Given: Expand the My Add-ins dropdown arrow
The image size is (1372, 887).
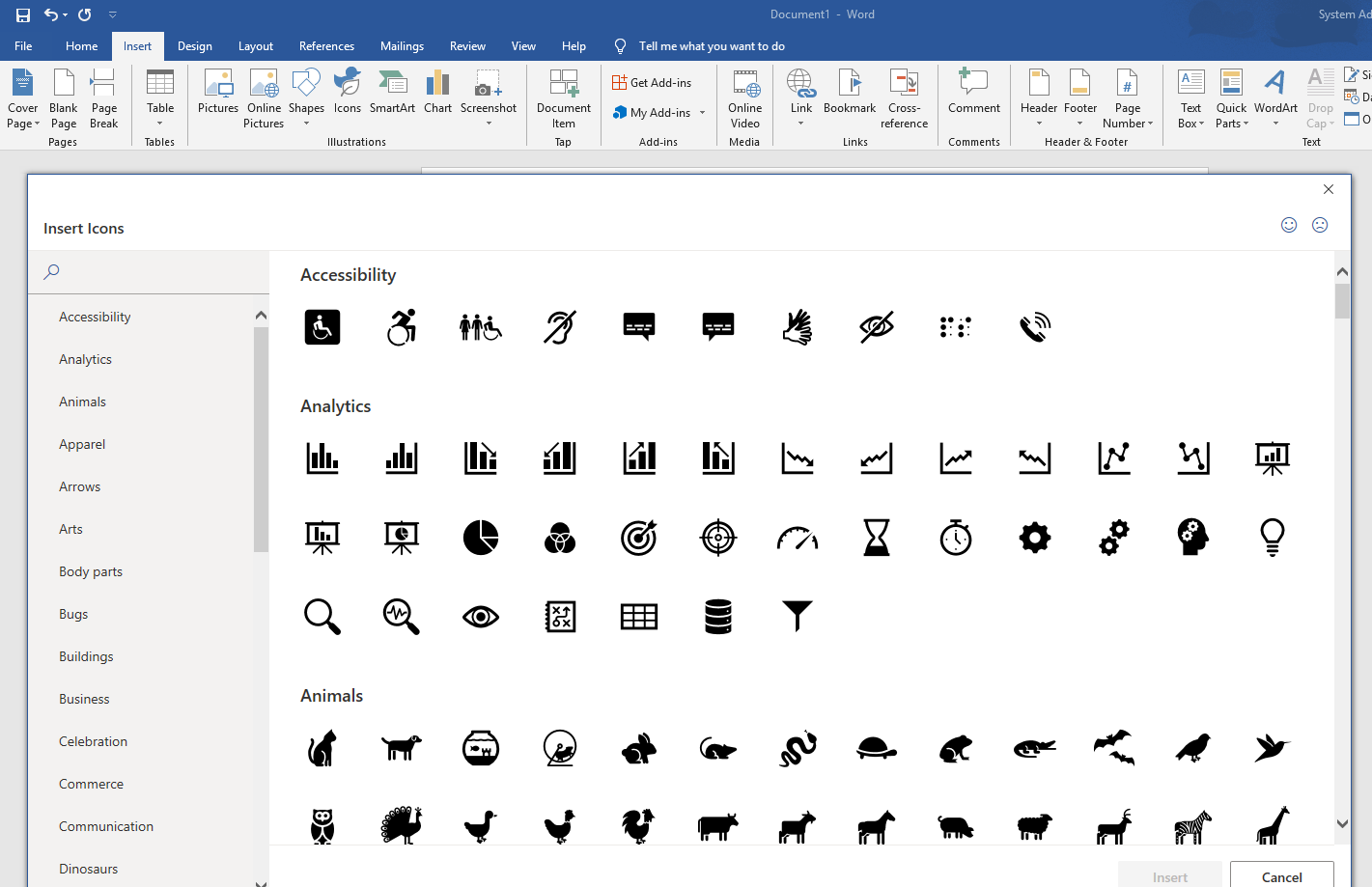Looking at the screenshot, I should click(703, 113).
